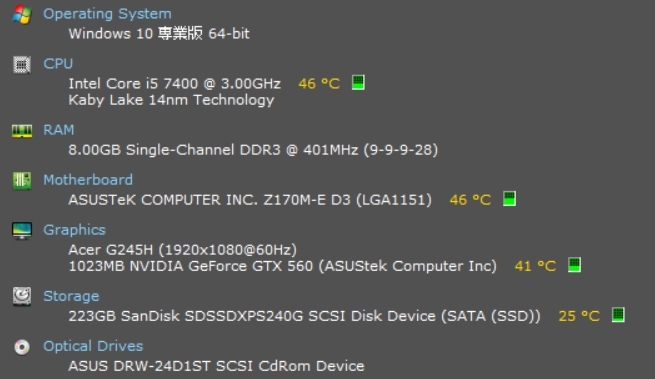Click the Windows logo Operating System icon

tap(22, 14)
